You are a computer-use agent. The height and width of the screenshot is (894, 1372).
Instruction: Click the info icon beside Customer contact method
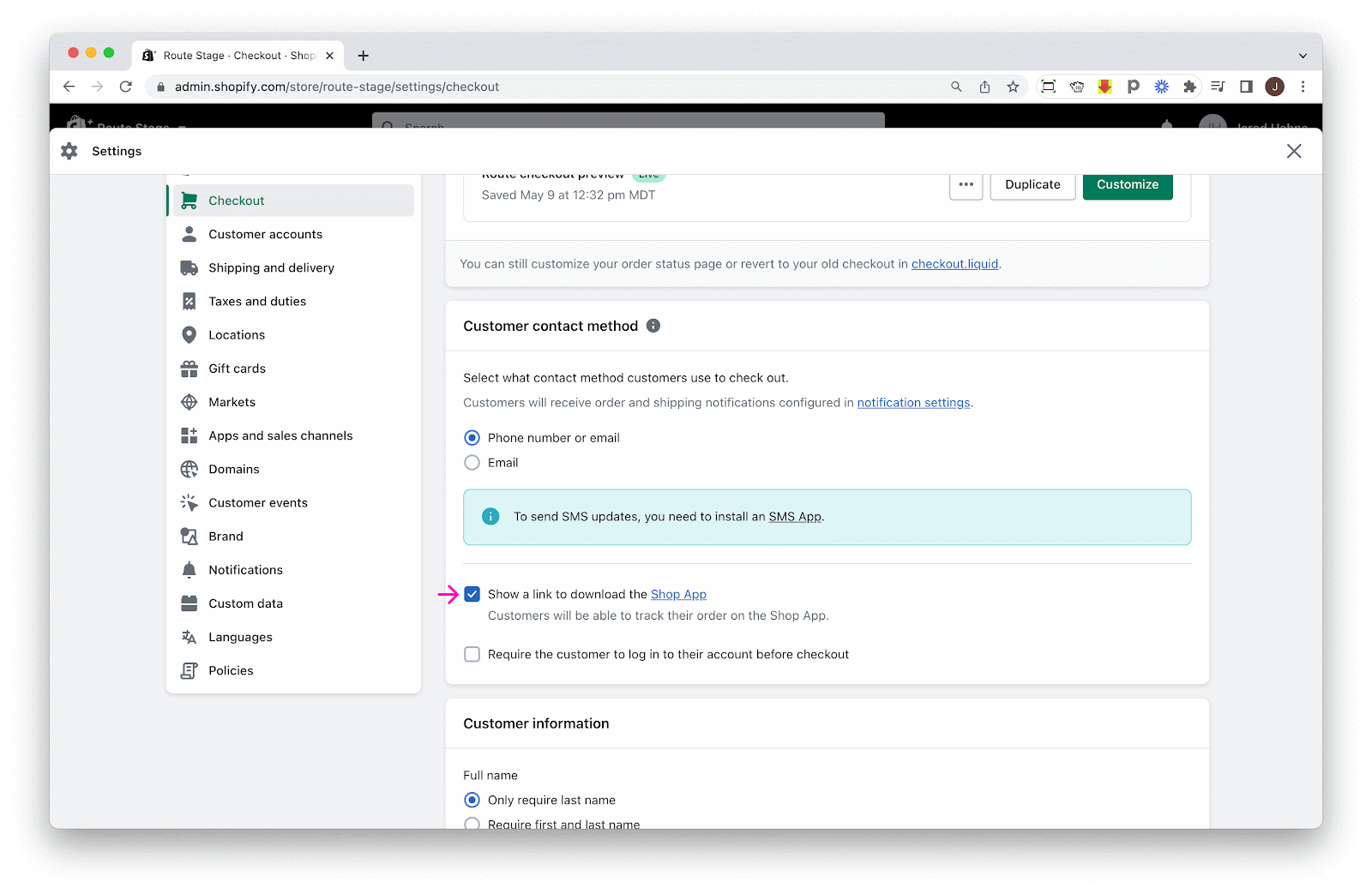coord(653,326)
